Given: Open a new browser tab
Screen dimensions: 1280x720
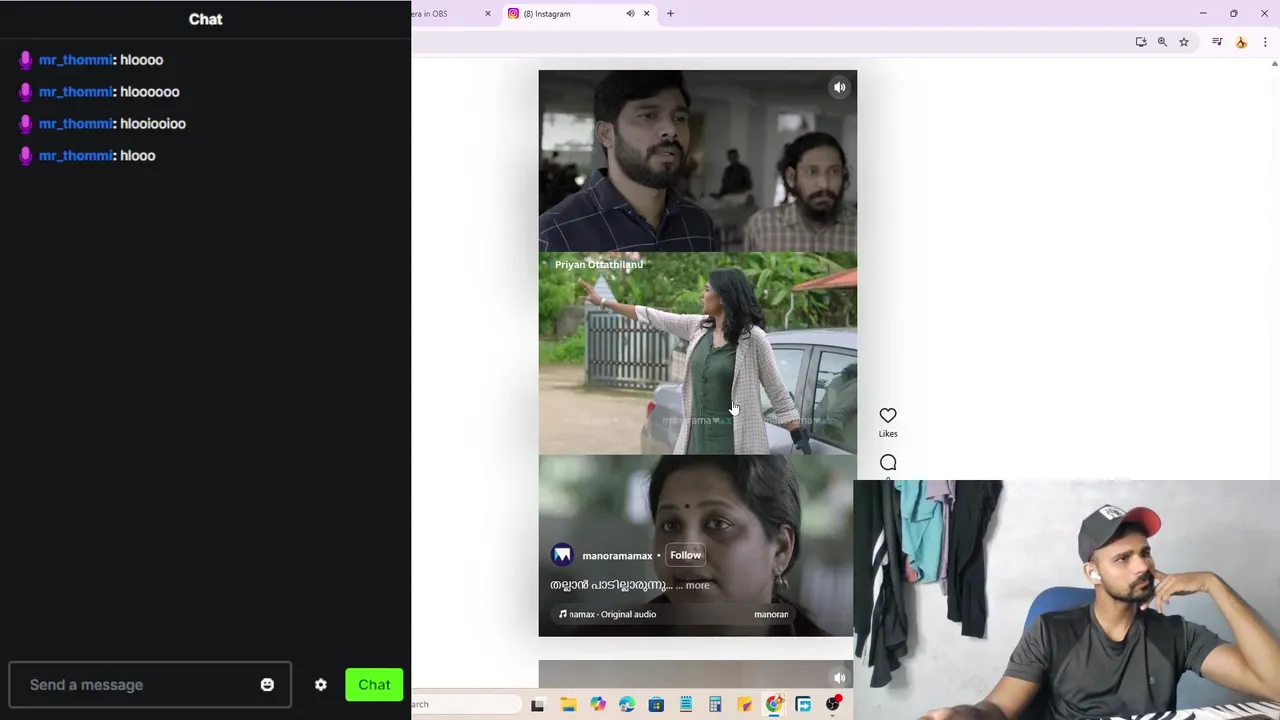Looking at the screenshot, I should [x=670, y=14].
